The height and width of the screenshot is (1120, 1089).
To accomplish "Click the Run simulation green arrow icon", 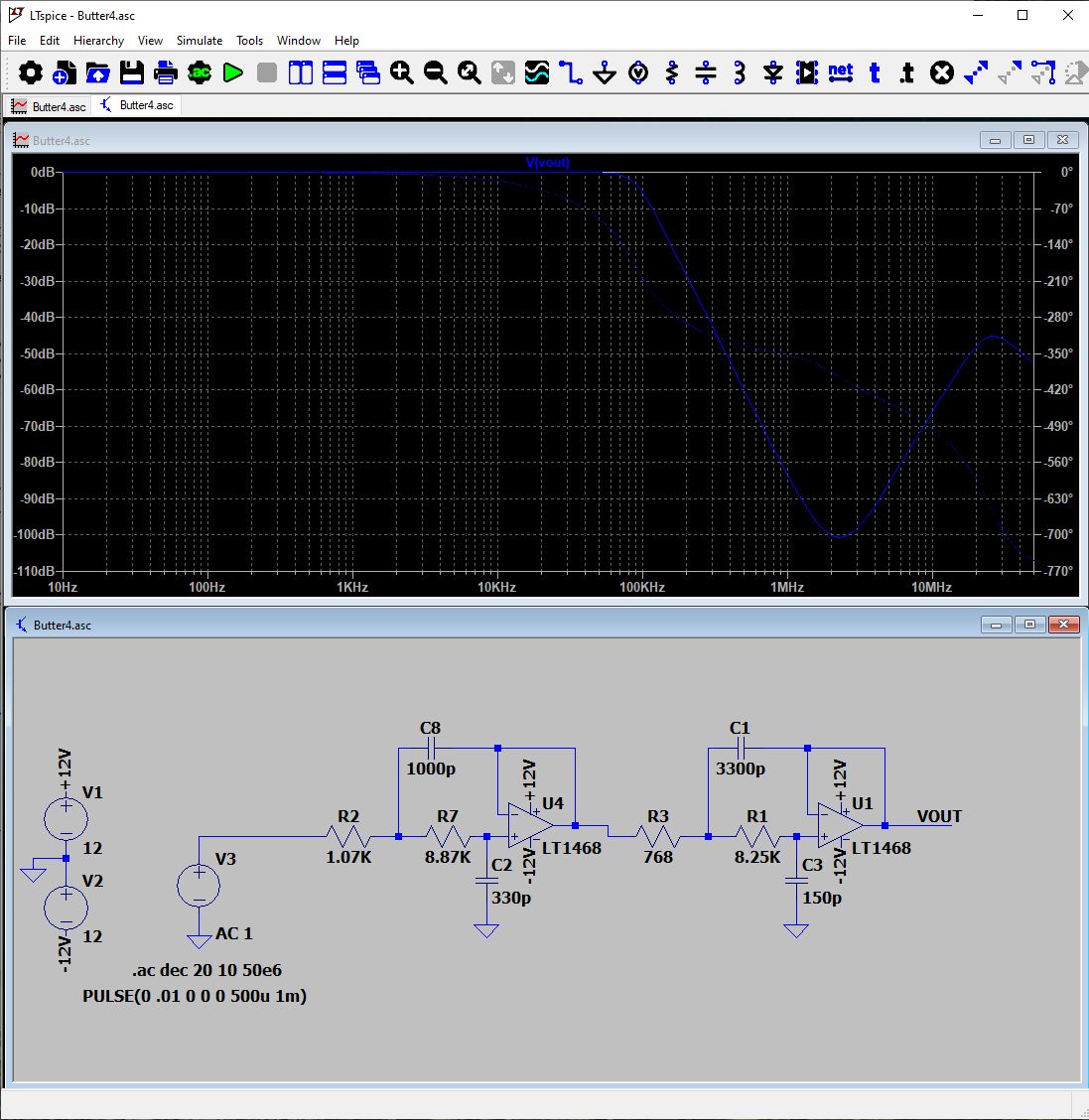I will [233, 72].
